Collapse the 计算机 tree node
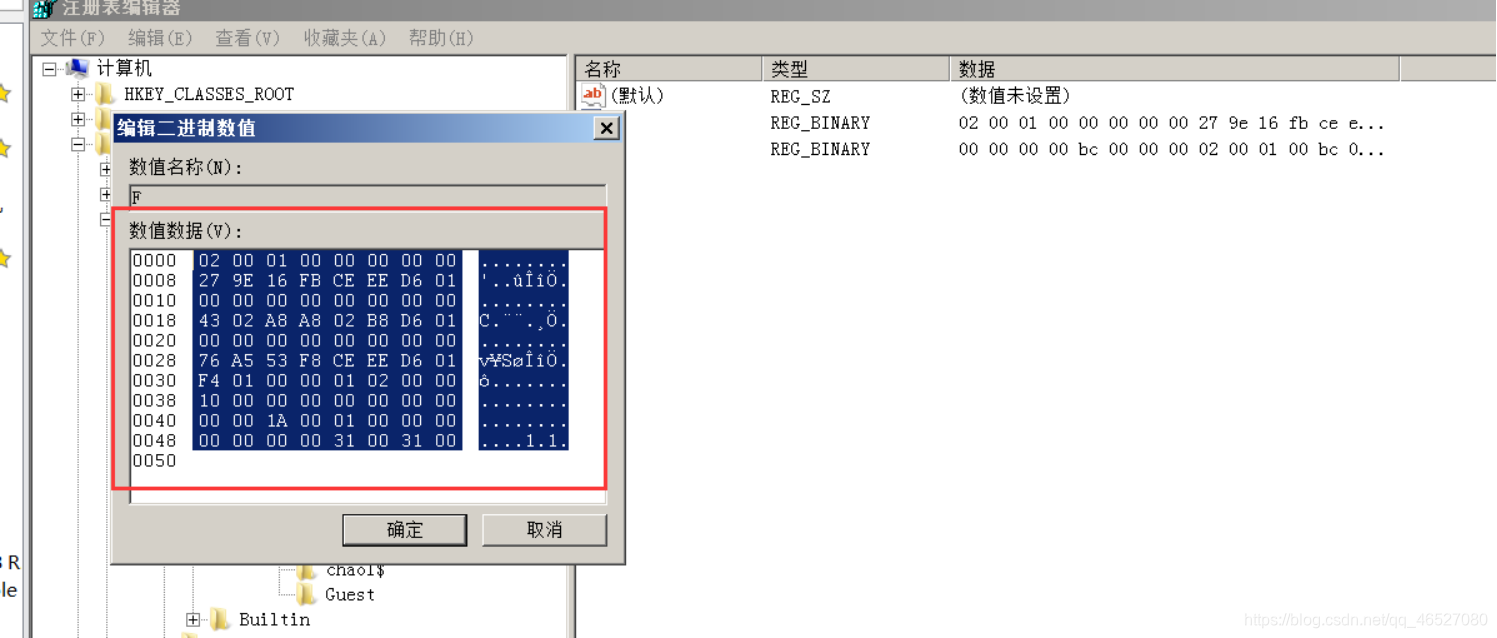1497x638 pixels. coord(49,69)
